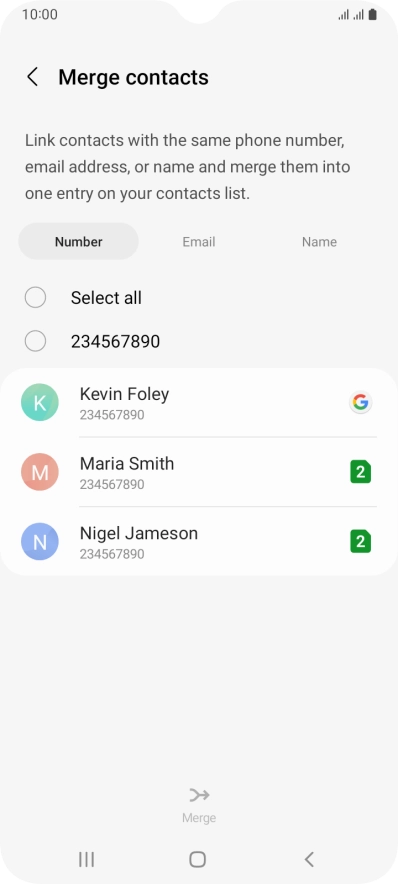The width and height of the screenshot is (398, 884).
Task: Tap Kevin Foley's Google account icon
Action: click(360, 403)
